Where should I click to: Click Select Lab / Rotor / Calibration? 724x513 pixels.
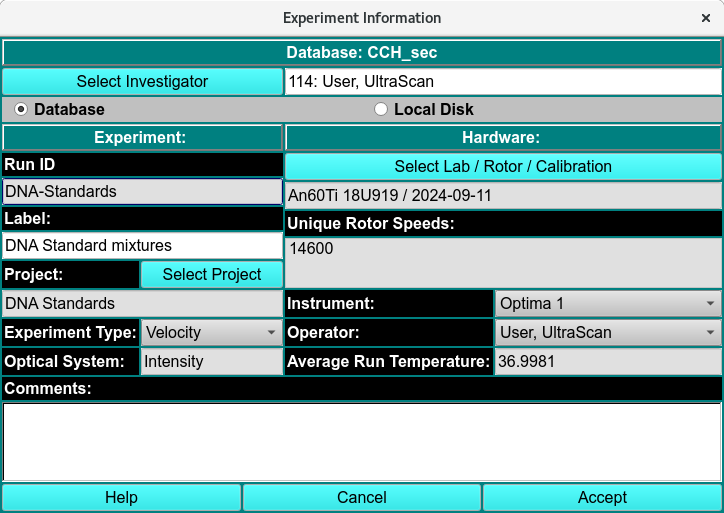pyautogui.click(x=503, y=166)
